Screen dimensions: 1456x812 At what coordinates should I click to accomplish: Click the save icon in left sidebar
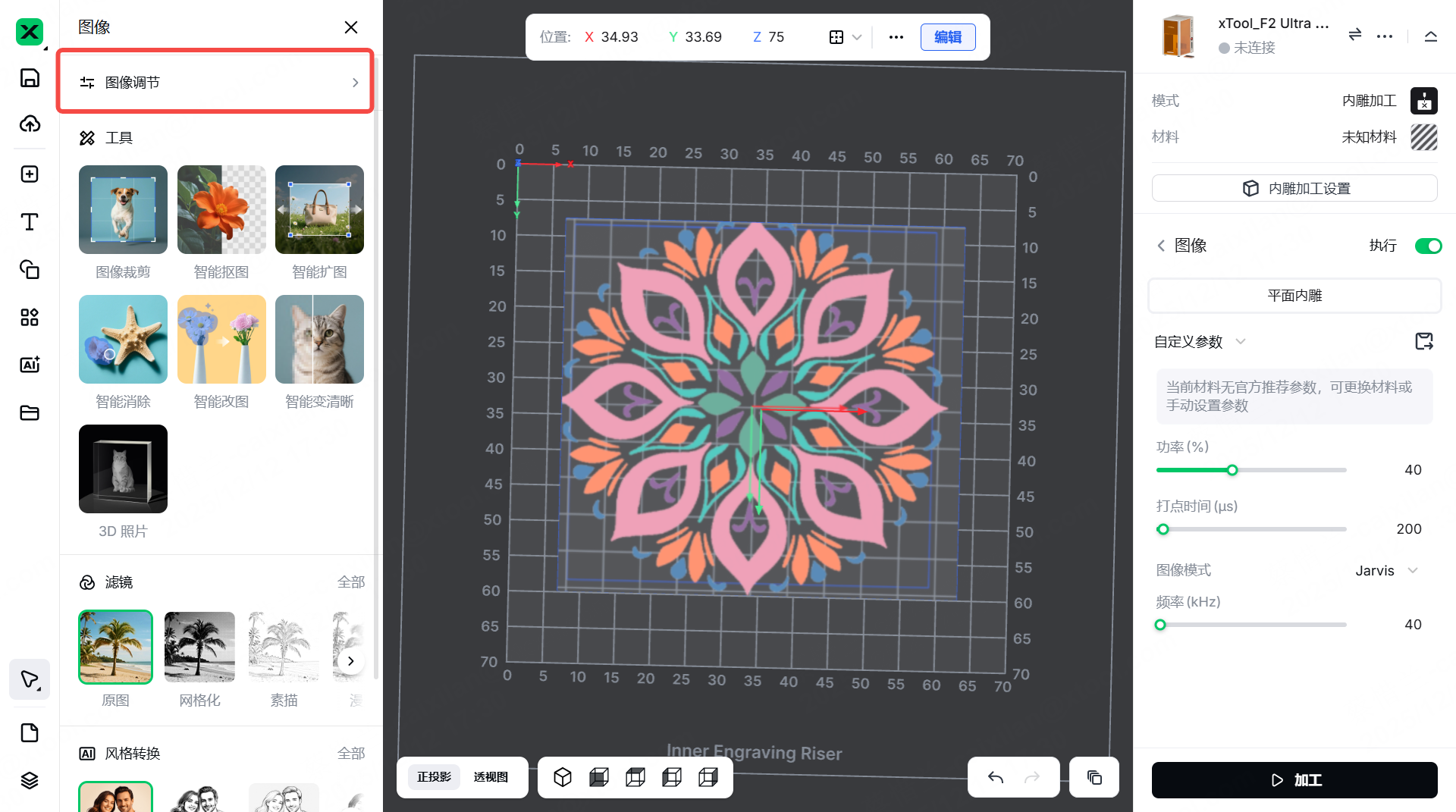click(30, 78)
